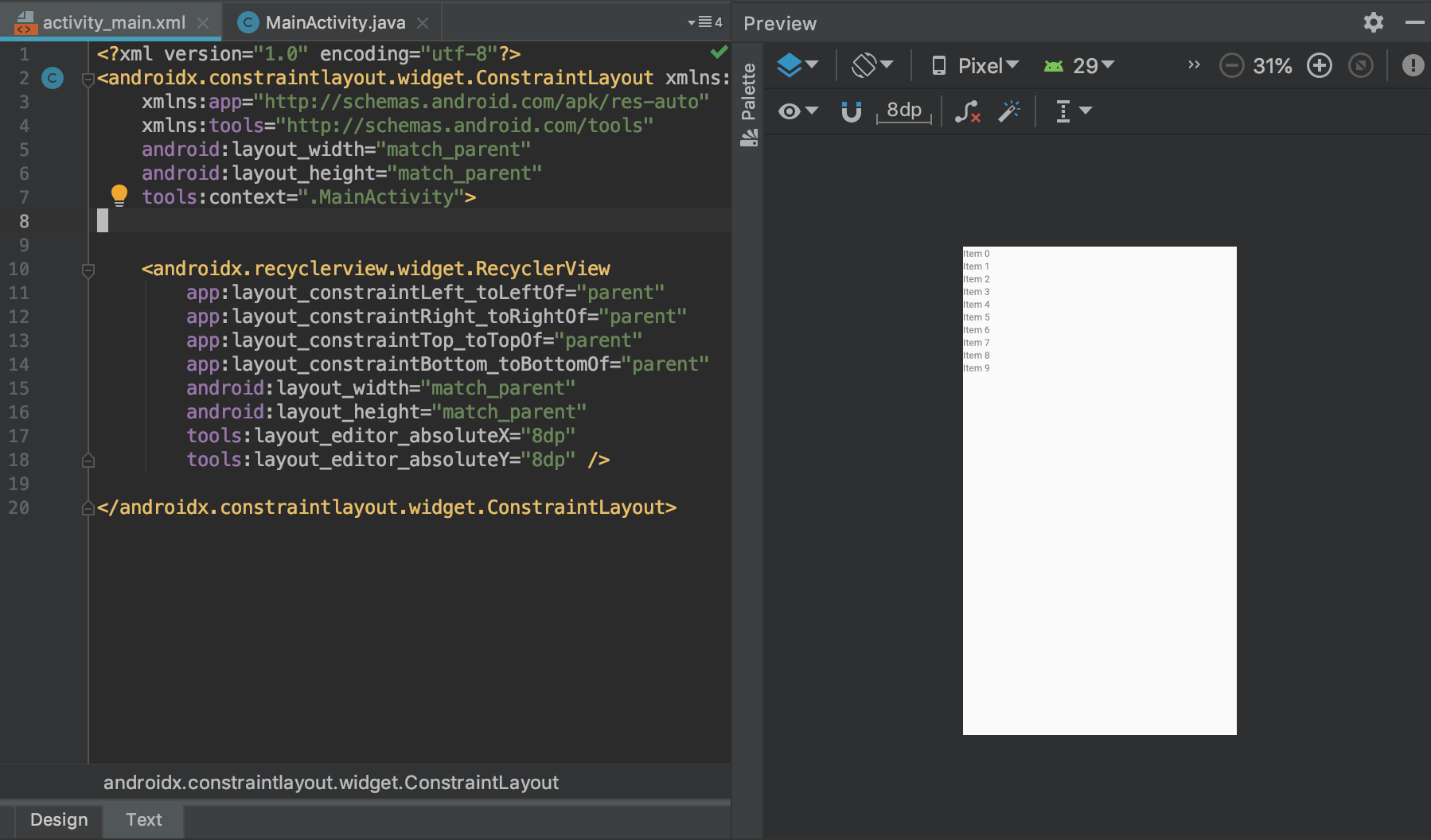Toggle the view options eye icon
1431x840 pixels.
pyautogui.click(x=790, y=111)
